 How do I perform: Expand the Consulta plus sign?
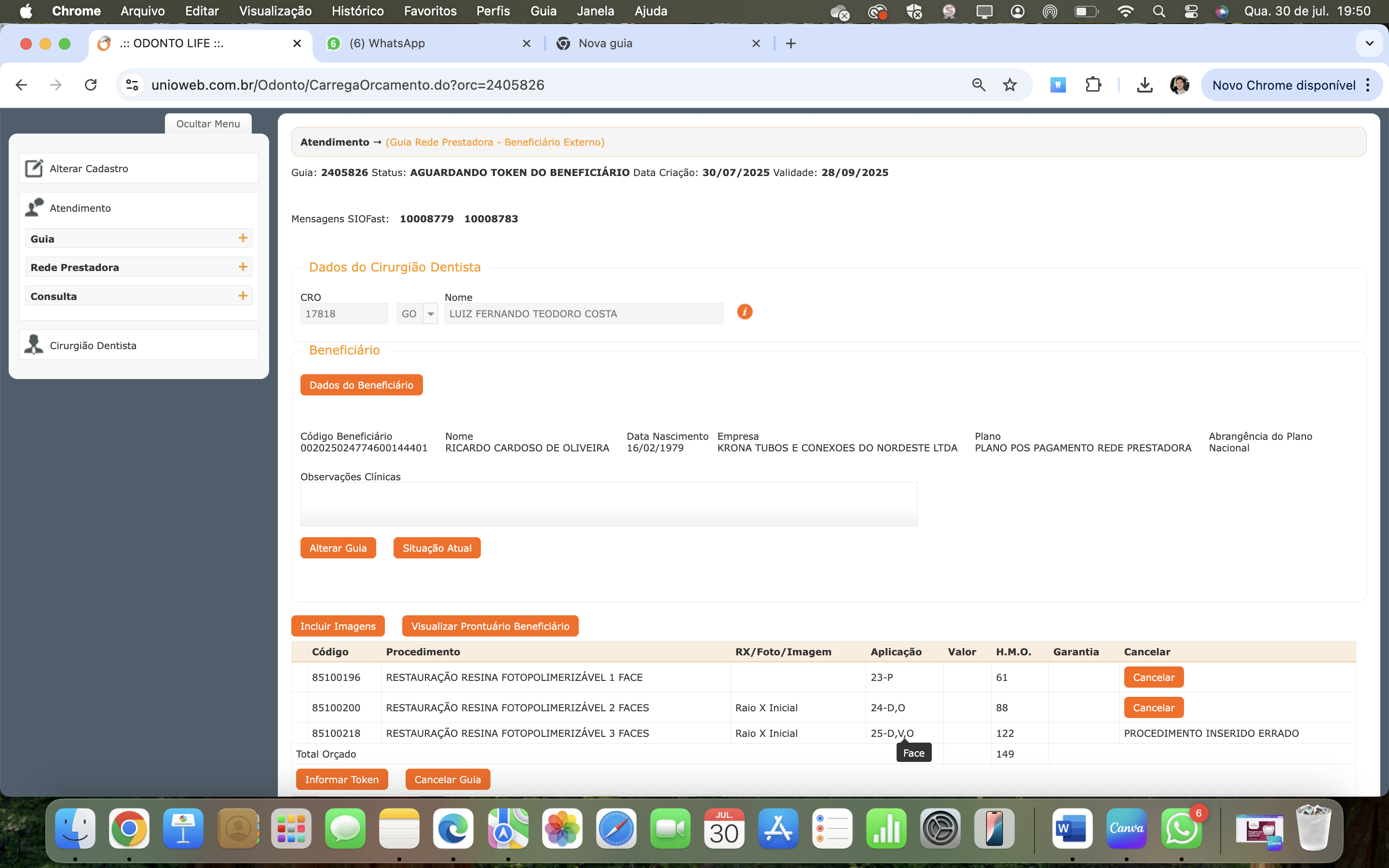243,296
